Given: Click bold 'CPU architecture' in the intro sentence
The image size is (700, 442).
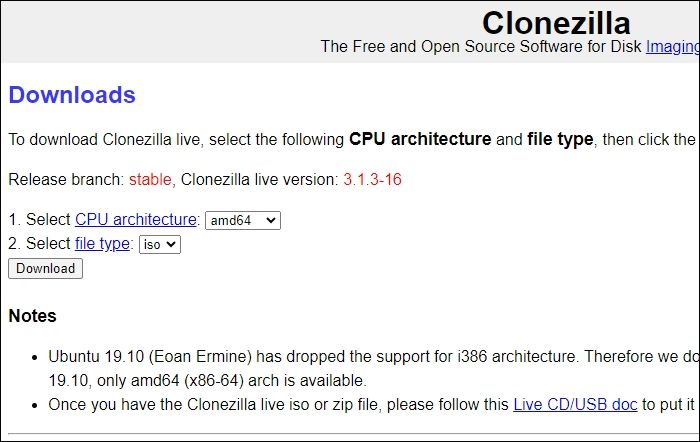Looking at the screenshot, I should (x=420, y=139).
